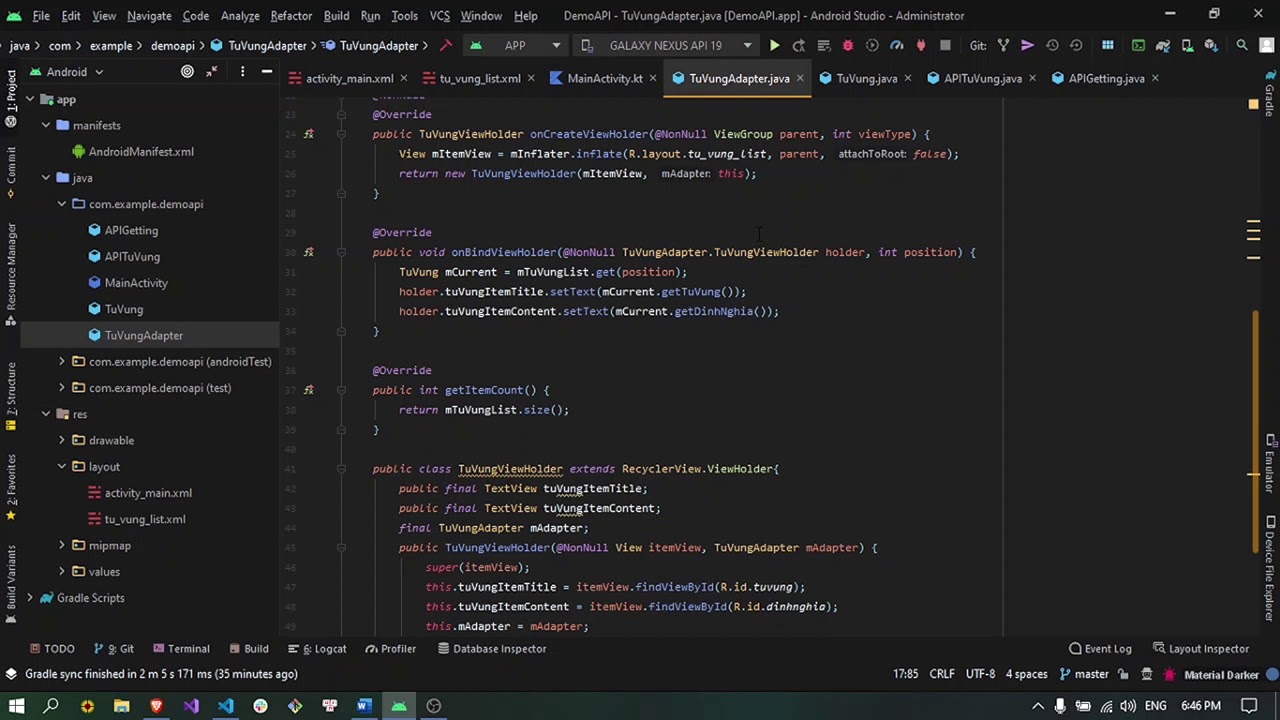Collapse the com.example.demoapi package
This screenshot has width=1280, height=720.
pyautogui.click(x=62, y=204)
